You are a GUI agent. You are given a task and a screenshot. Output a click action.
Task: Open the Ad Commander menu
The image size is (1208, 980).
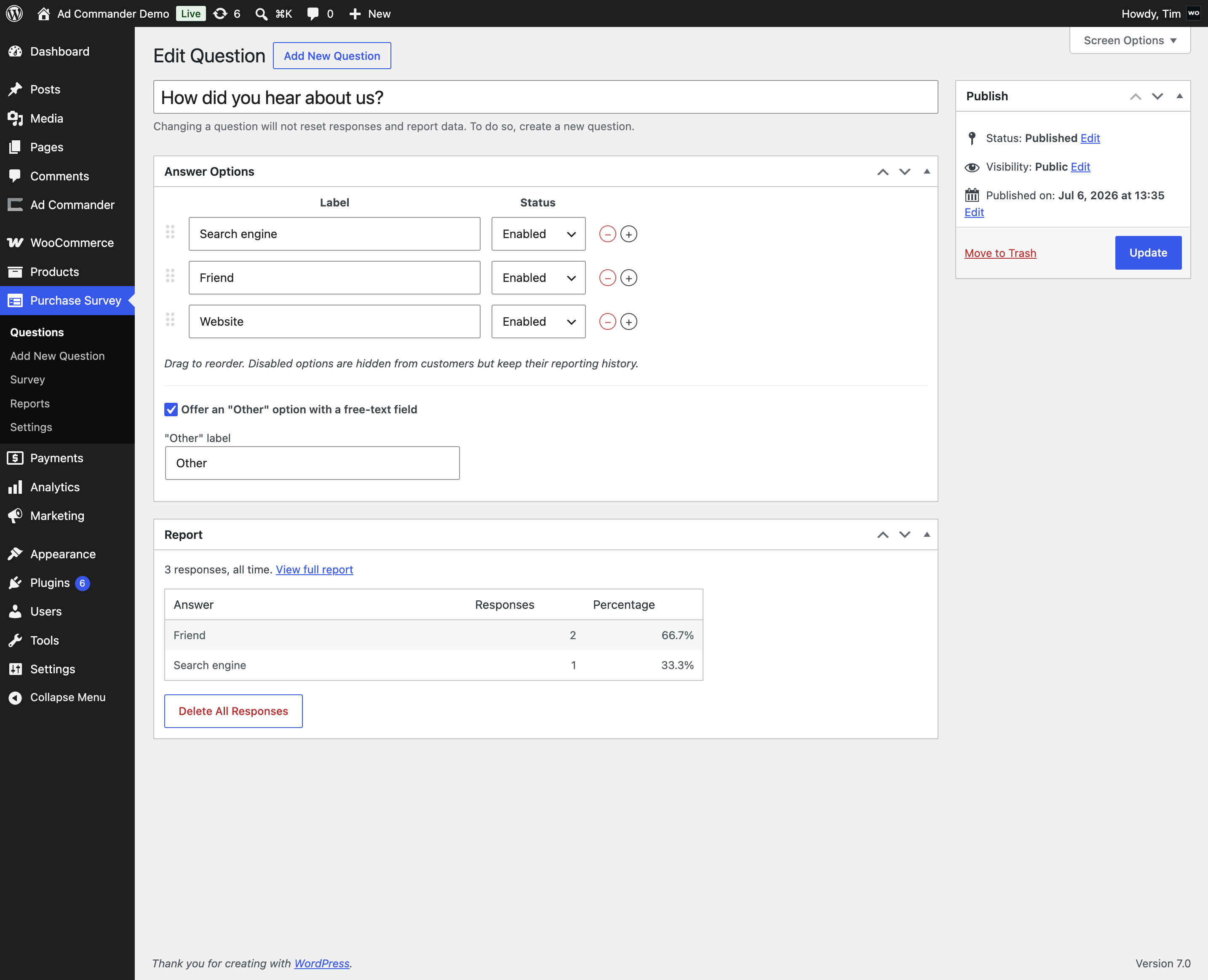(x=67, y=205)
